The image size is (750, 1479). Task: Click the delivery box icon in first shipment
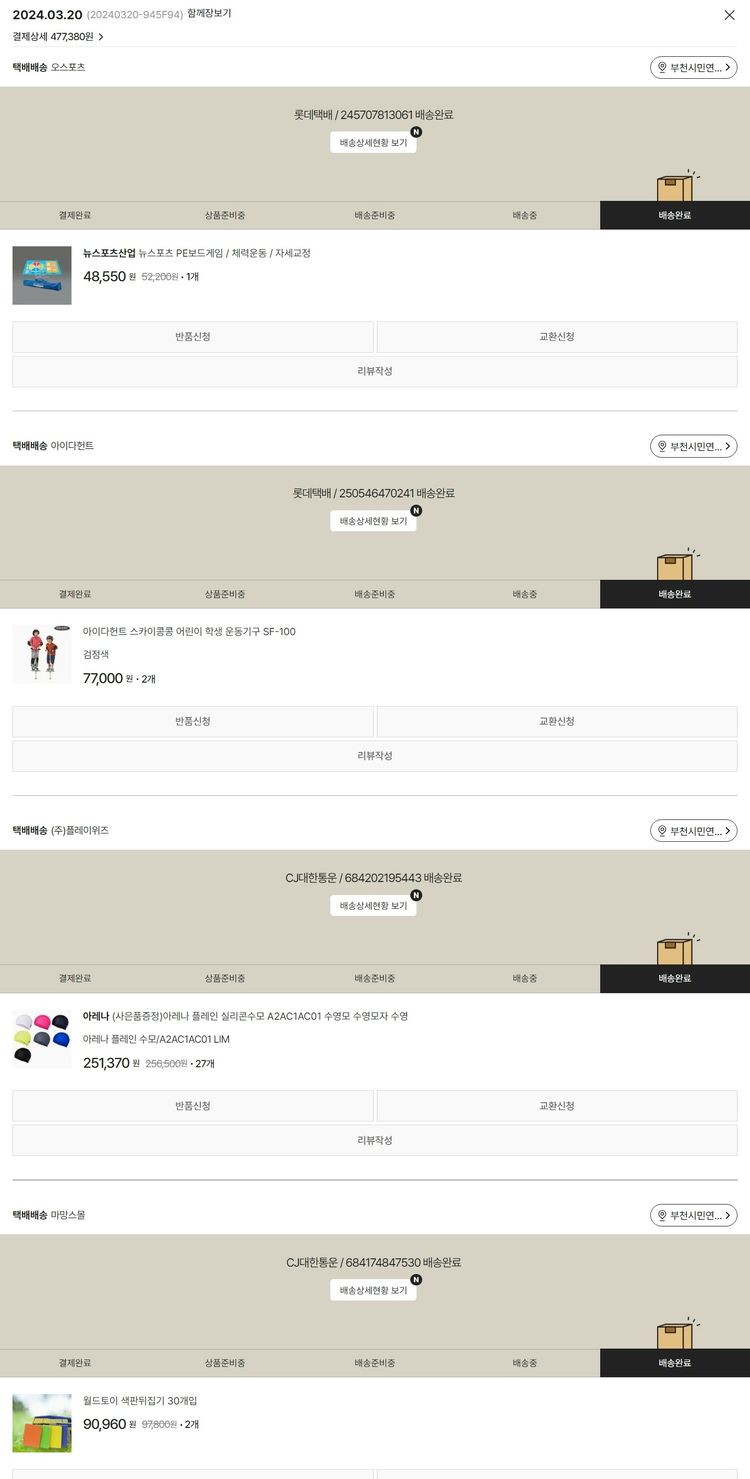coord(676,186)
